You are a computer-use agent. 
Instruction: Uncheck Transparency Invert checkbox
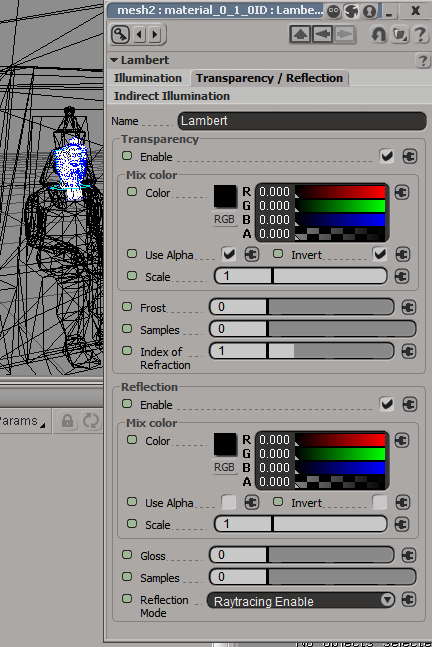[380, 254]
